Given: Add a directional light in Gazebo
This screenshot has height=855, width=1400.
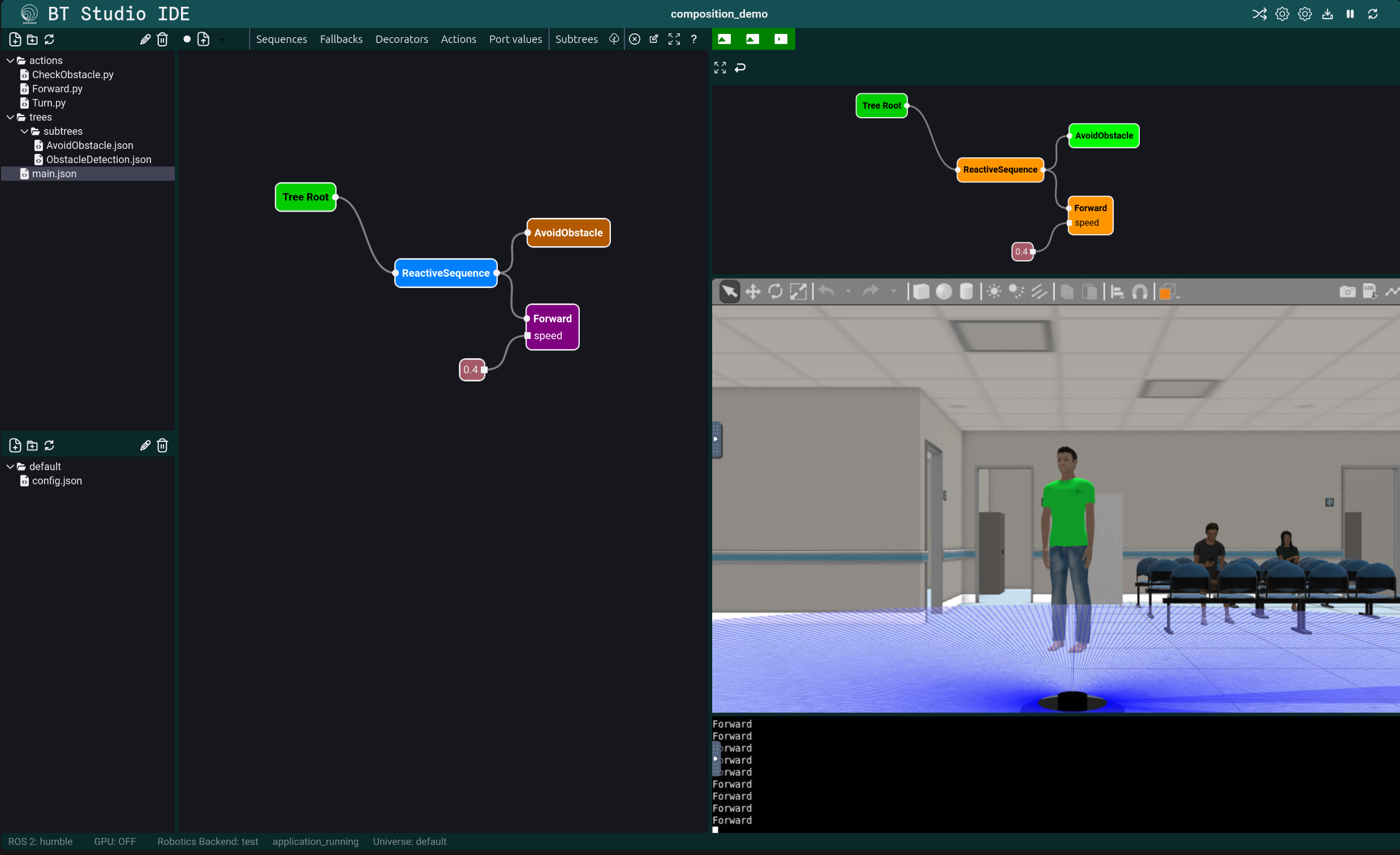Looking at the screenshot, I should click(1039, 291).
